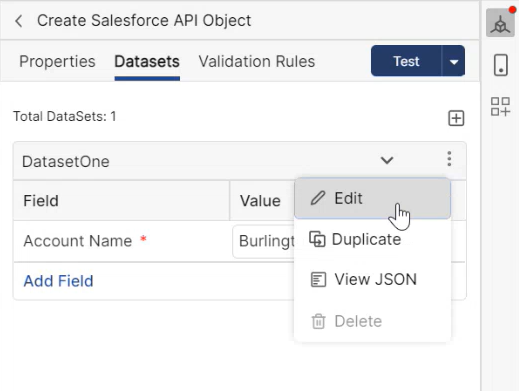Screen dimensions: 519x391
Task: Go back using the left chevron arrow
Action: (x=19, y=21)
